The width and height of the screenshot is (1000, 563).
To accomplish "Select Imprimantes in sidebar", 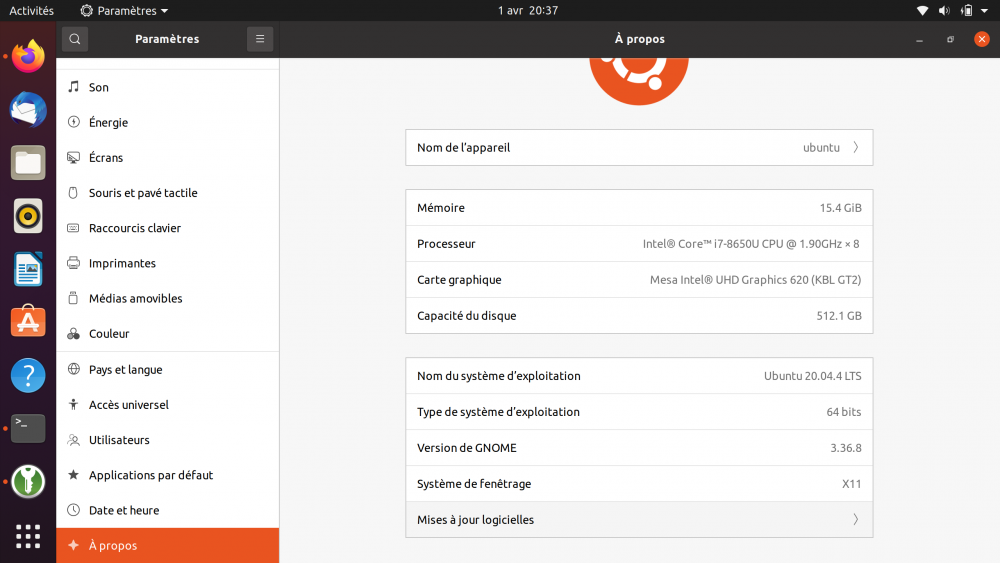I will click(168, 263).
